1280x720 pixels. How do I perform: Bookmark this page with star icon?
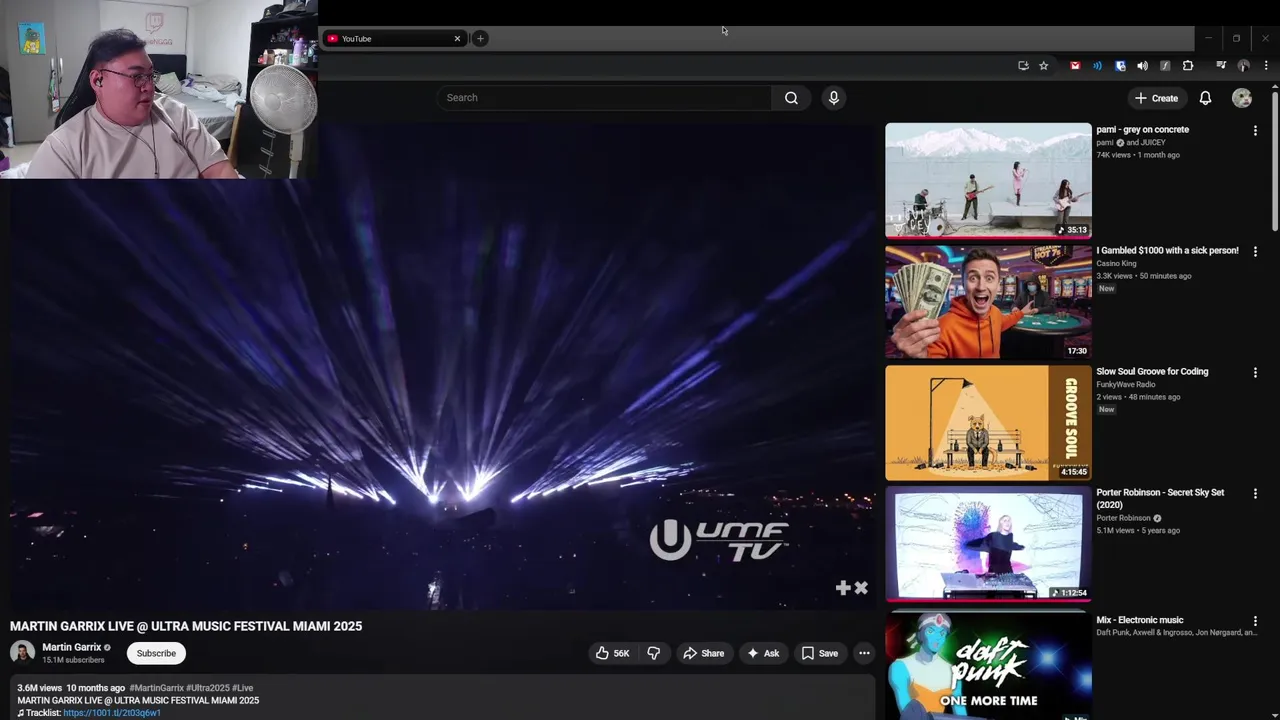tap(1043, 66)
